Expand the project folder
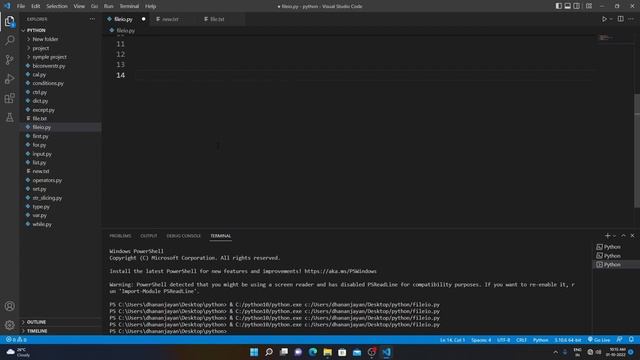Viewport: 640px width, 360px height. [60, 48]
